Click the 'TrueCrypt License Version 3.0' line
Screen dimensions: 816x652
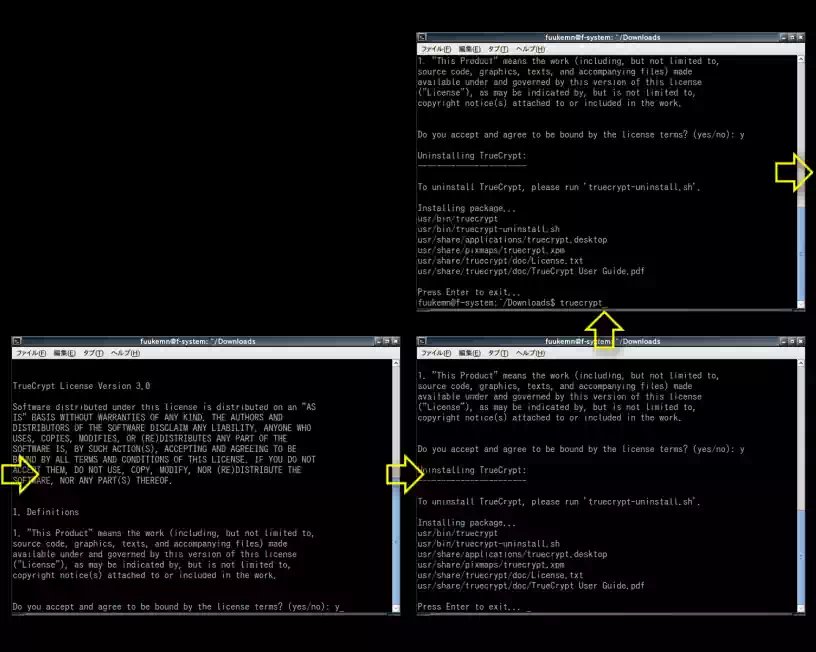[82, 386]
